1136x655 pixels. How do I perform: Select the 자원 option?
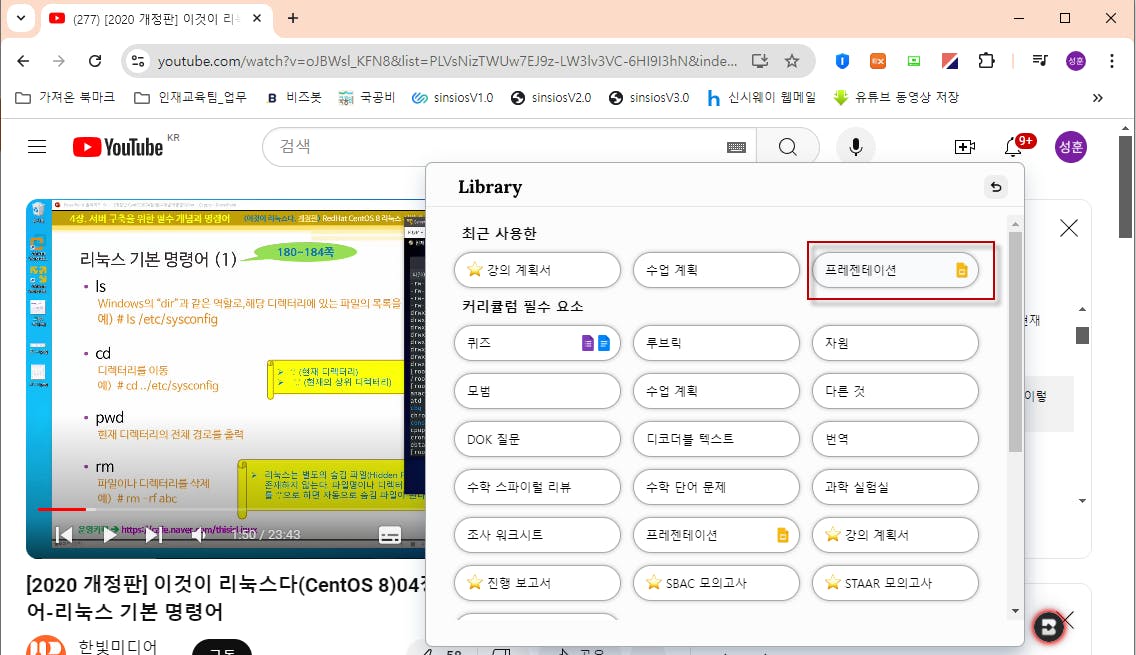point(895,343)
